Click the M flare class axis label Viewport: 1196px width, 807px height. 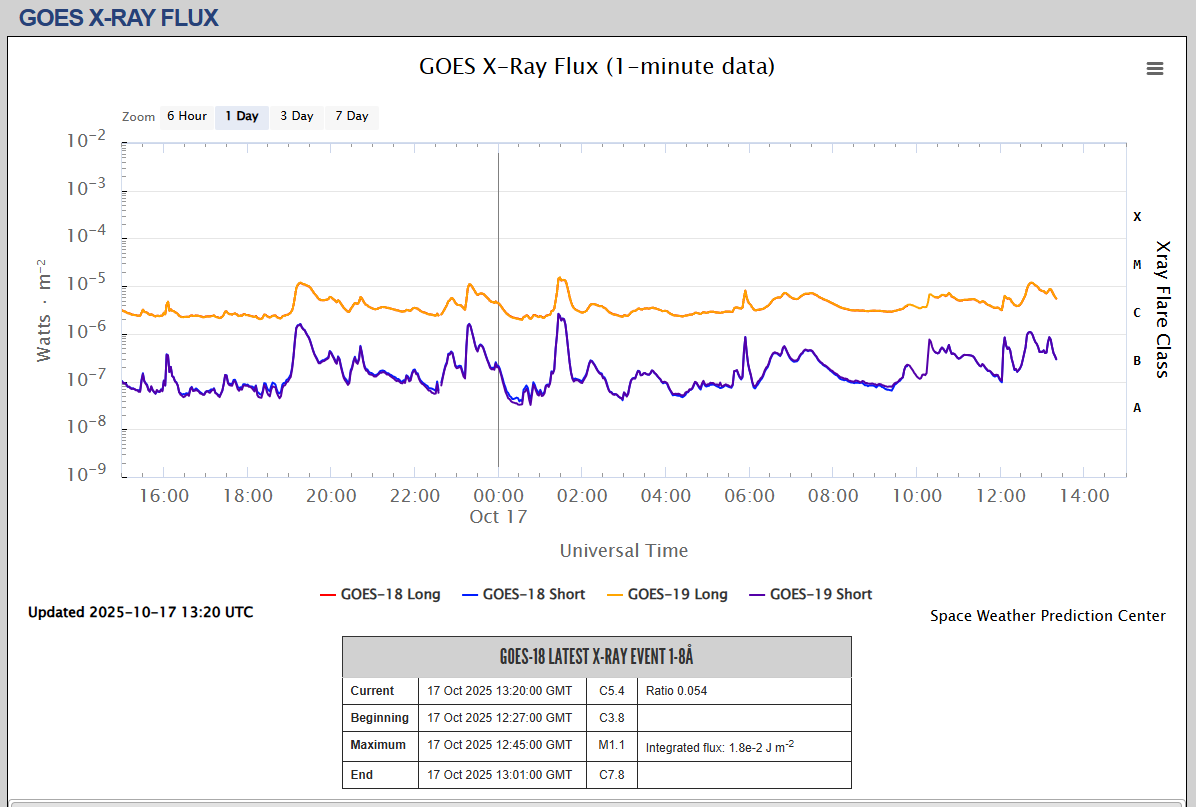(x=1137, y=264)
